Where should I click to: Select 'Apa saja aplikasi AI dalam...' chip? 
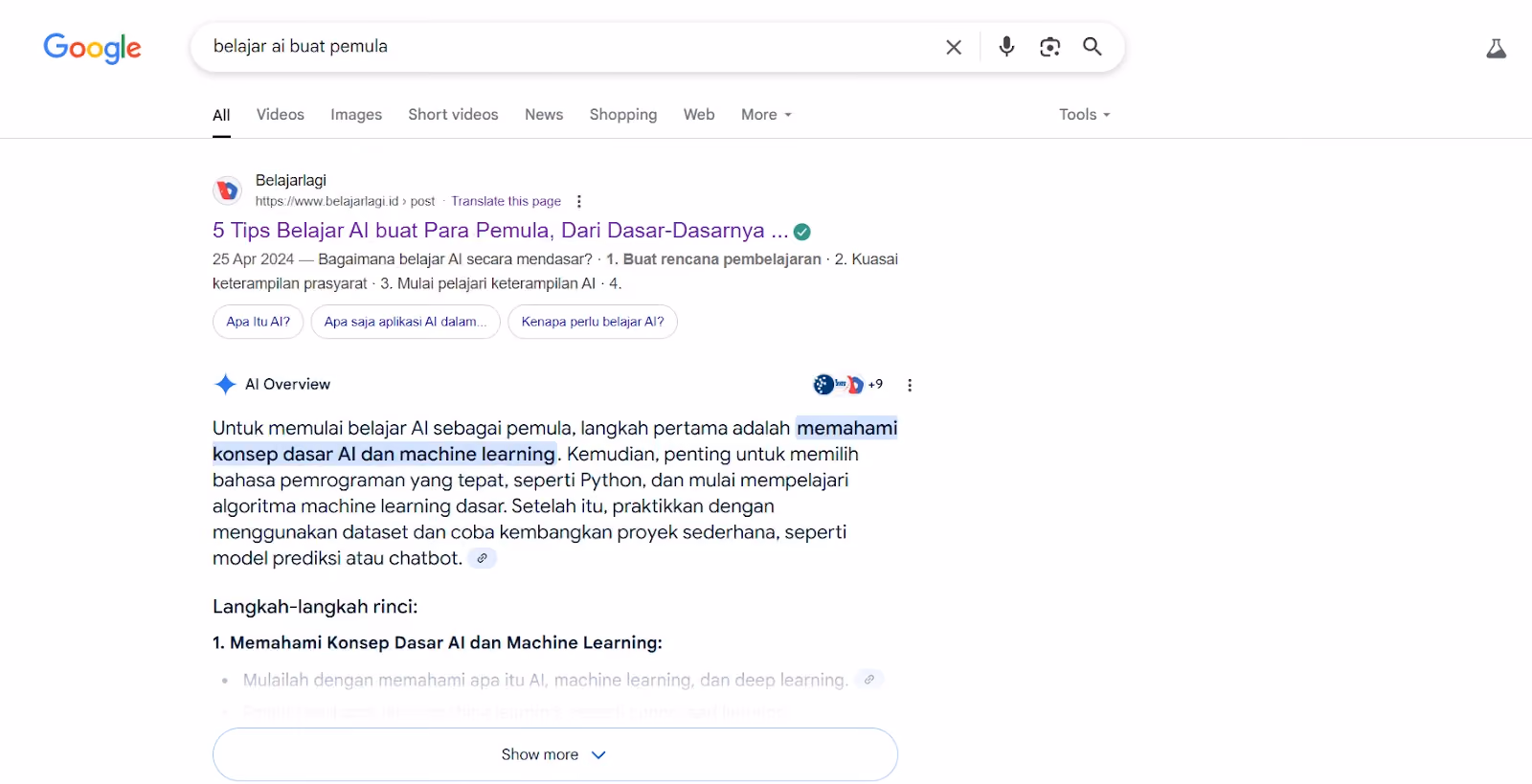click(x=406, y=322)
